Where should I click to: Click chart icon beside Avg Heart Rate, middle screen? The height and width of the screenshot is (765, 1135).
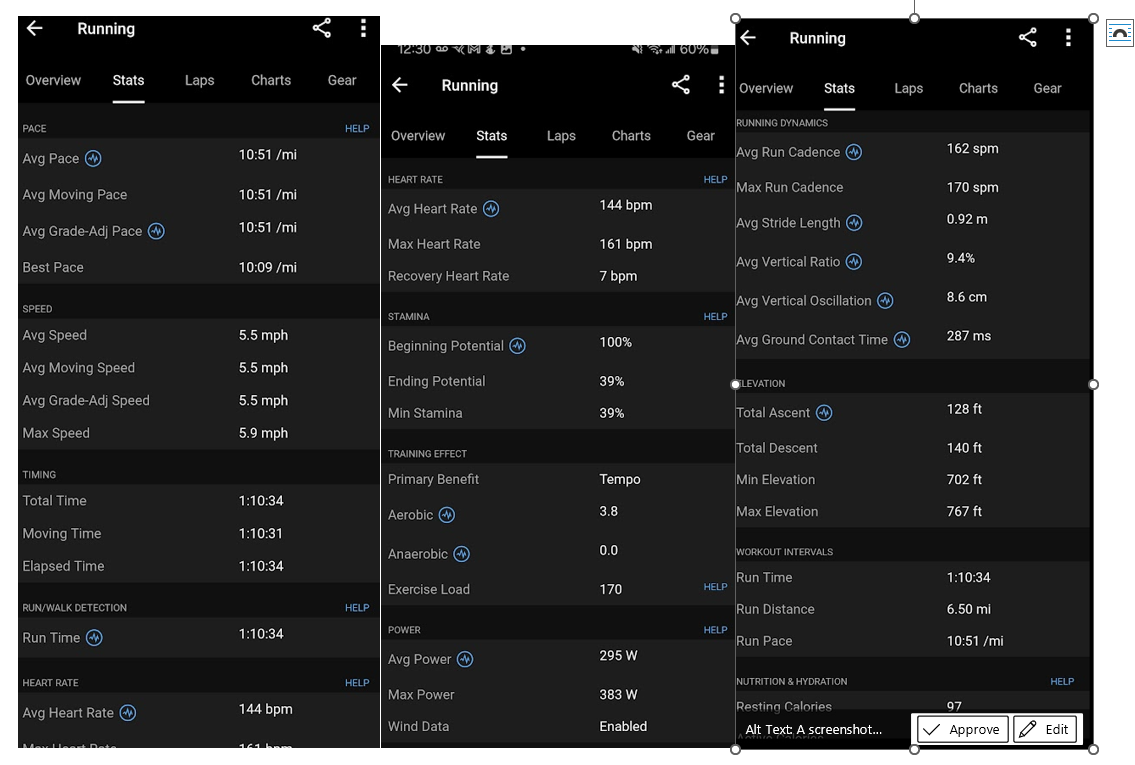click(x=491, y=209)
